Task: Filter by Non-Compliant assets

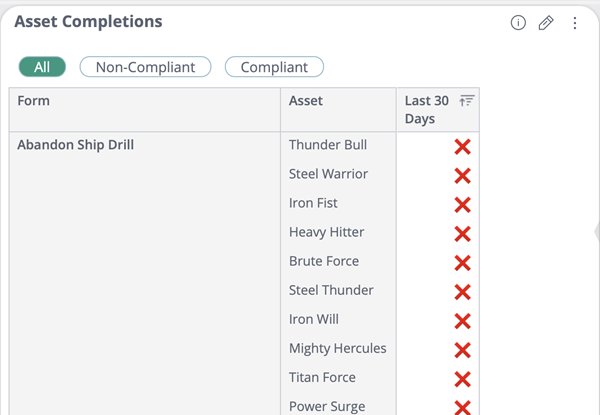Action: pos(145,67)
